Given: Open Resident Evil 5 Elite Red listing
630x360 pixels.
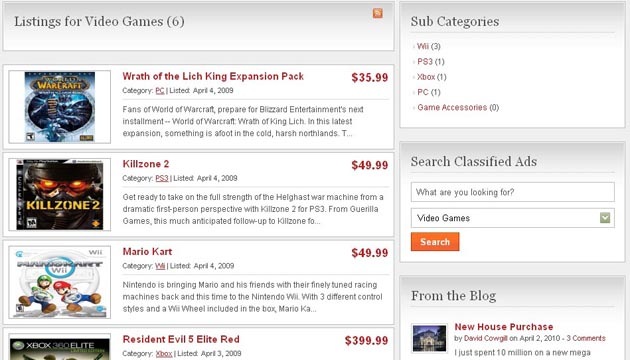Looking at the screenshot, I should click(x=181, y=339).
